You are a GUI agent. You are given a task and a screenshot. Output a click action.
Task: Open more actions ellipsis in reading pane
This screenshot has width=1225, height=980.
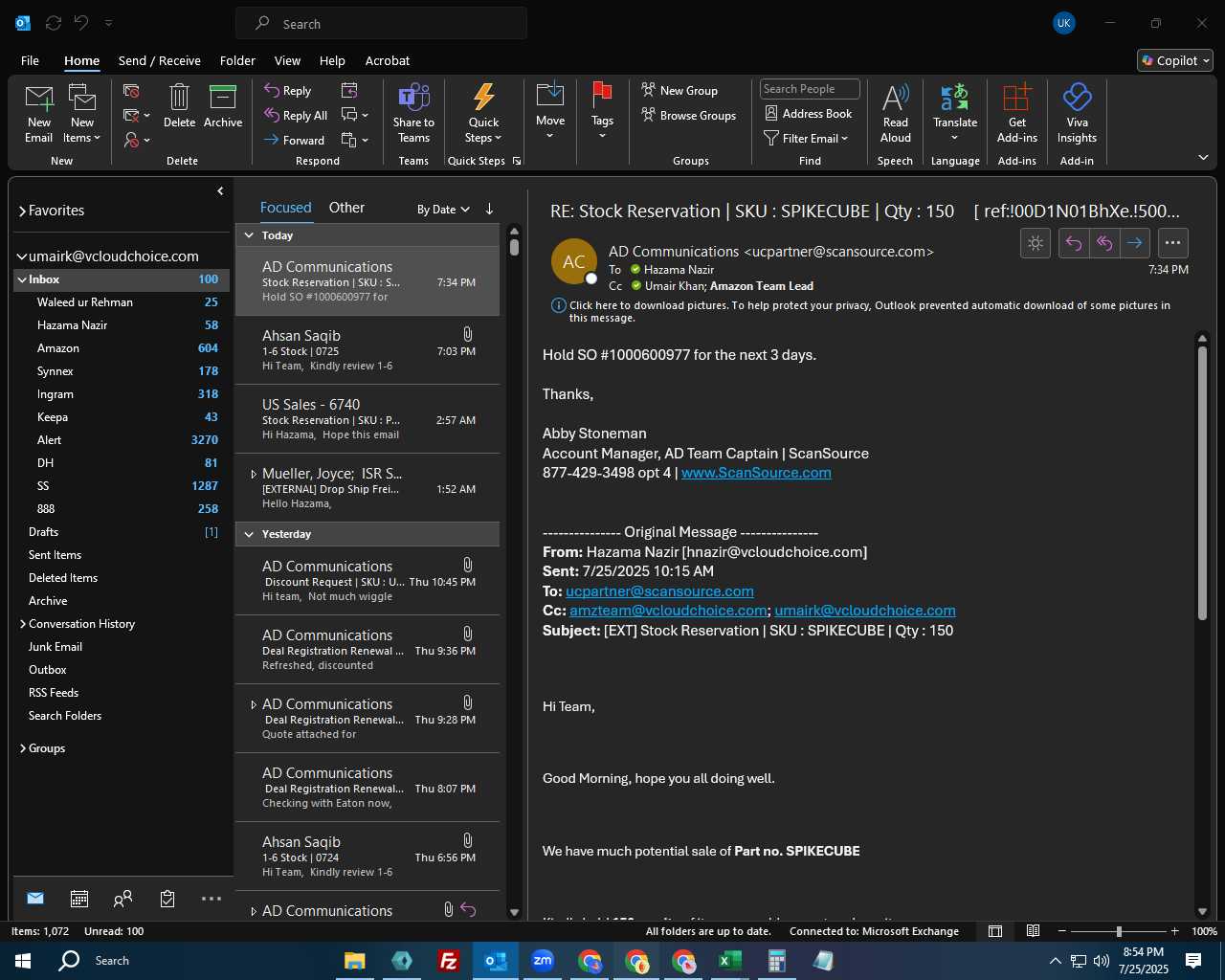pyautogui.click(x=1173, y=243)
